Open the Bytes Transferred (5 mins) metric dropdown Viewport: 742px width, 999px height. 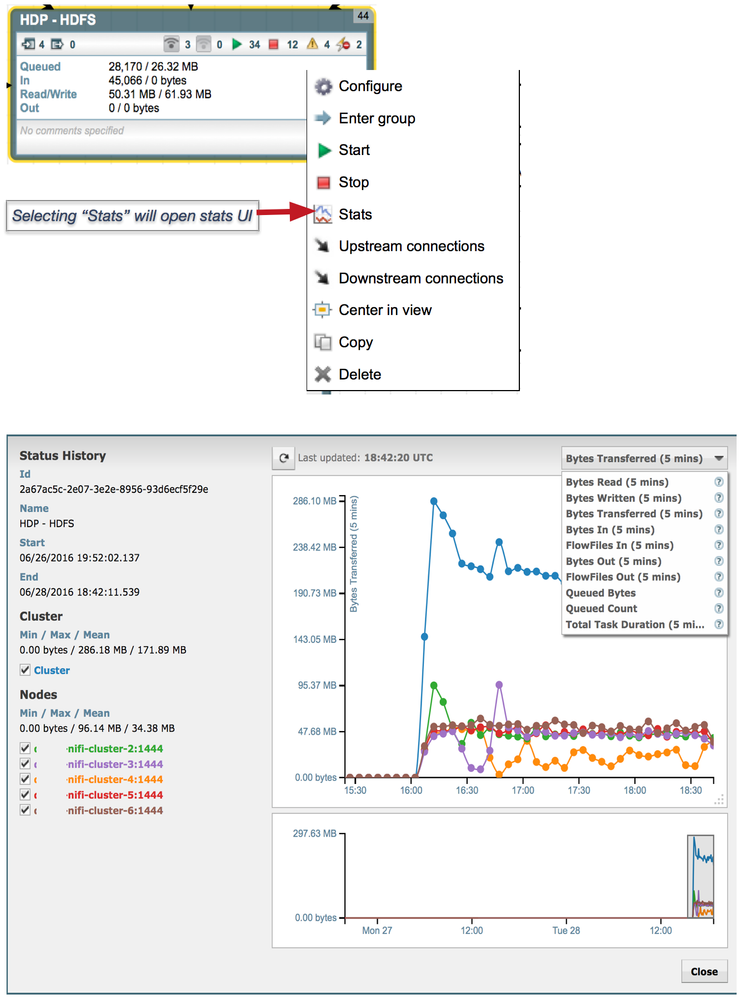(644, 458)
